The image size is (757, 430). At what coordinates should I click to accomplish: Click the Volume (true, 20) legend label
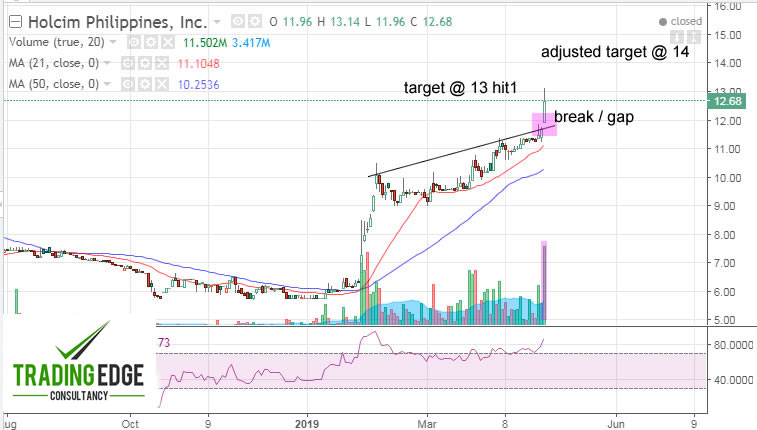coord(56,42)
